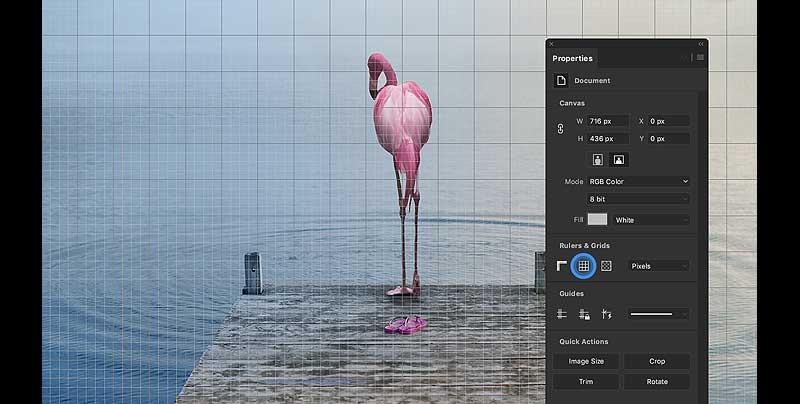
Task: Open the Properties panel menu icon
Action: [700, 58]
